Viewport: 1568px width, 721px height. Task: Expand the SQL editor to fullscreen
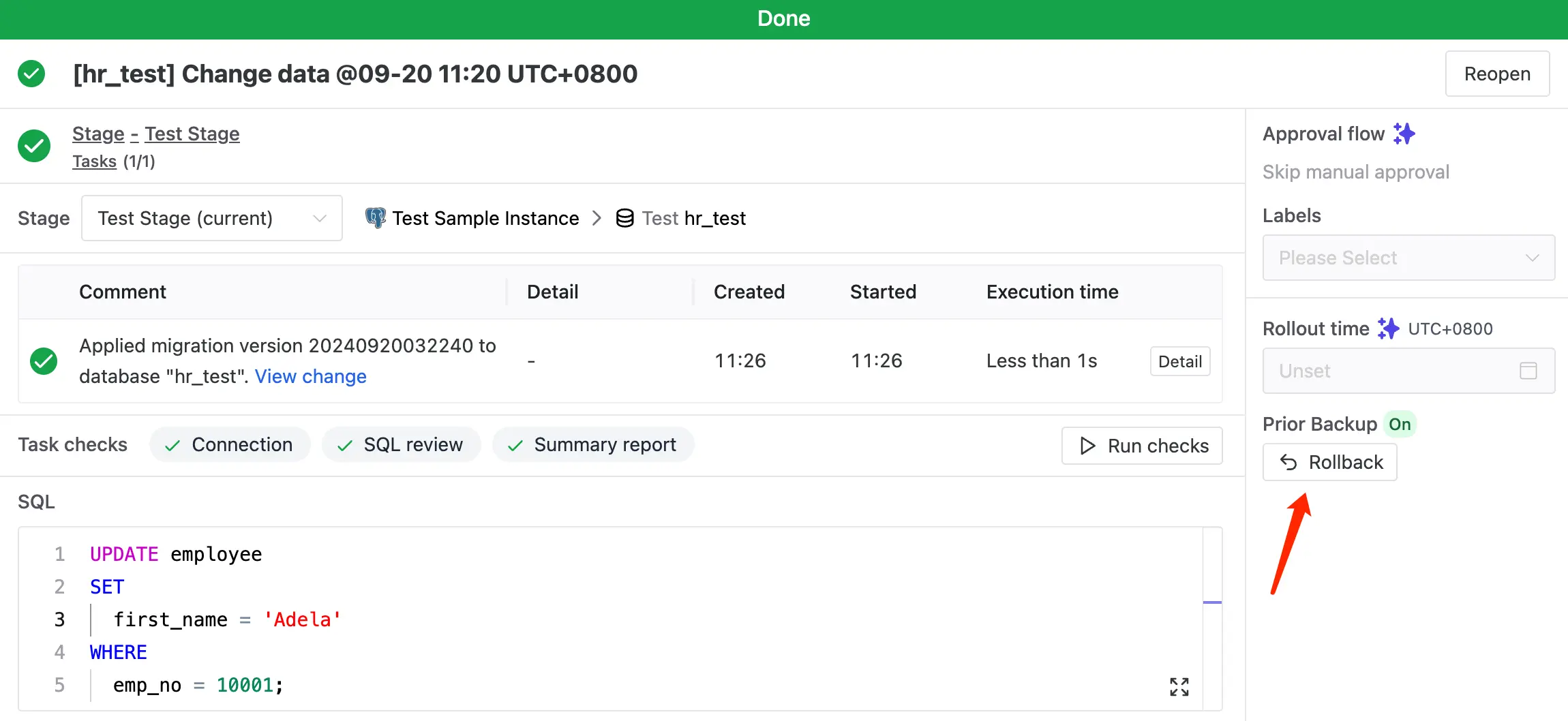1179,687
